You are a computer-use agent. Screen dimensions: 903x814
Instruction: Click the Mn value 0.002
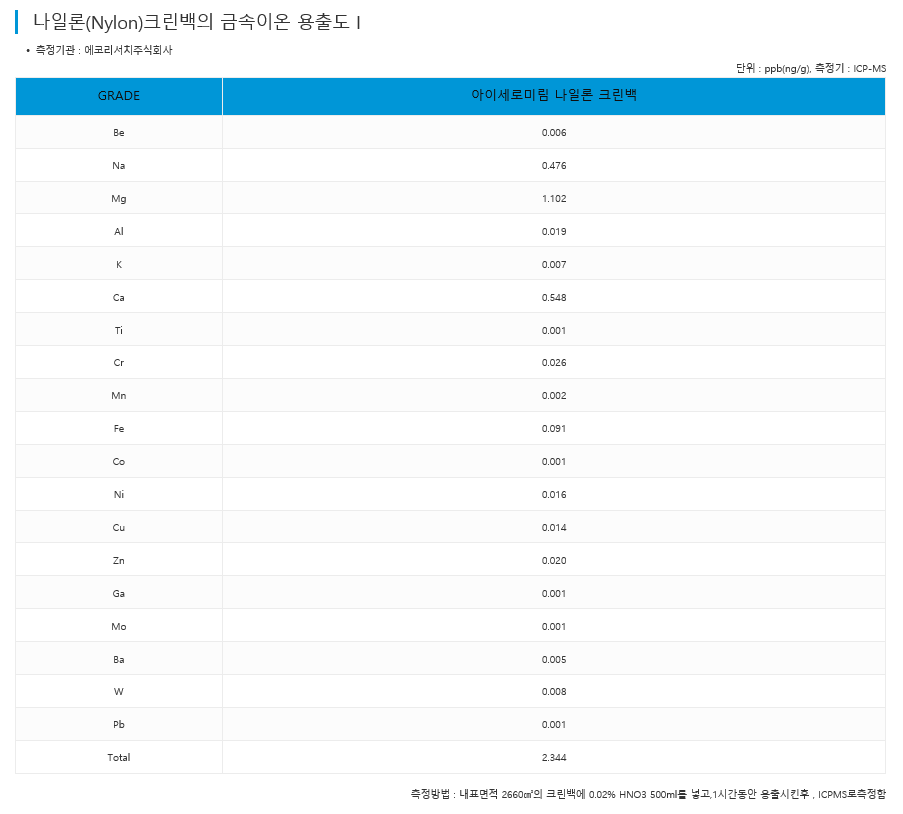coord(553,395)
